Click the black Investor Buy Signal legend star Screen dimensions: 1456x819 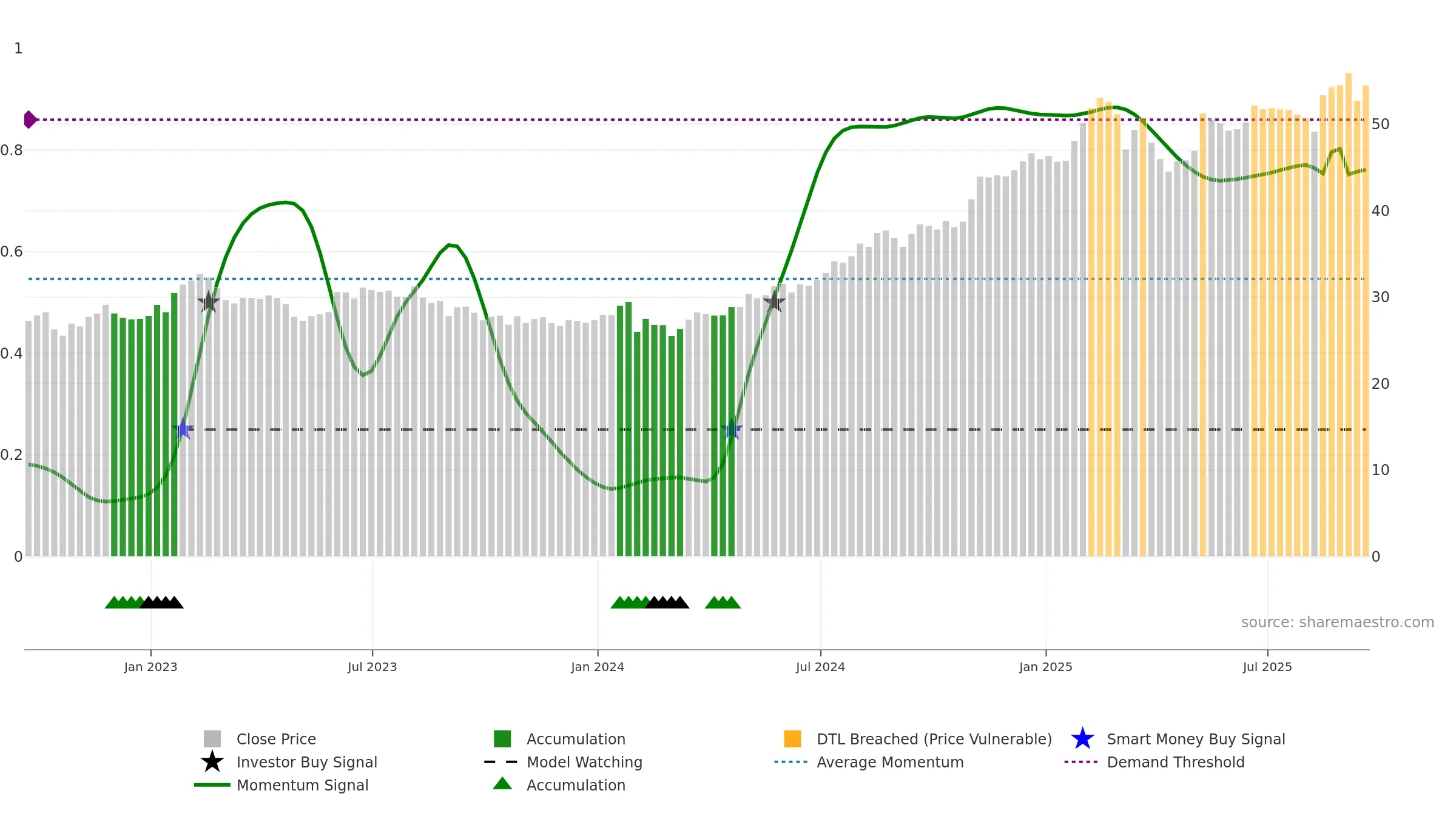[212, 761]
